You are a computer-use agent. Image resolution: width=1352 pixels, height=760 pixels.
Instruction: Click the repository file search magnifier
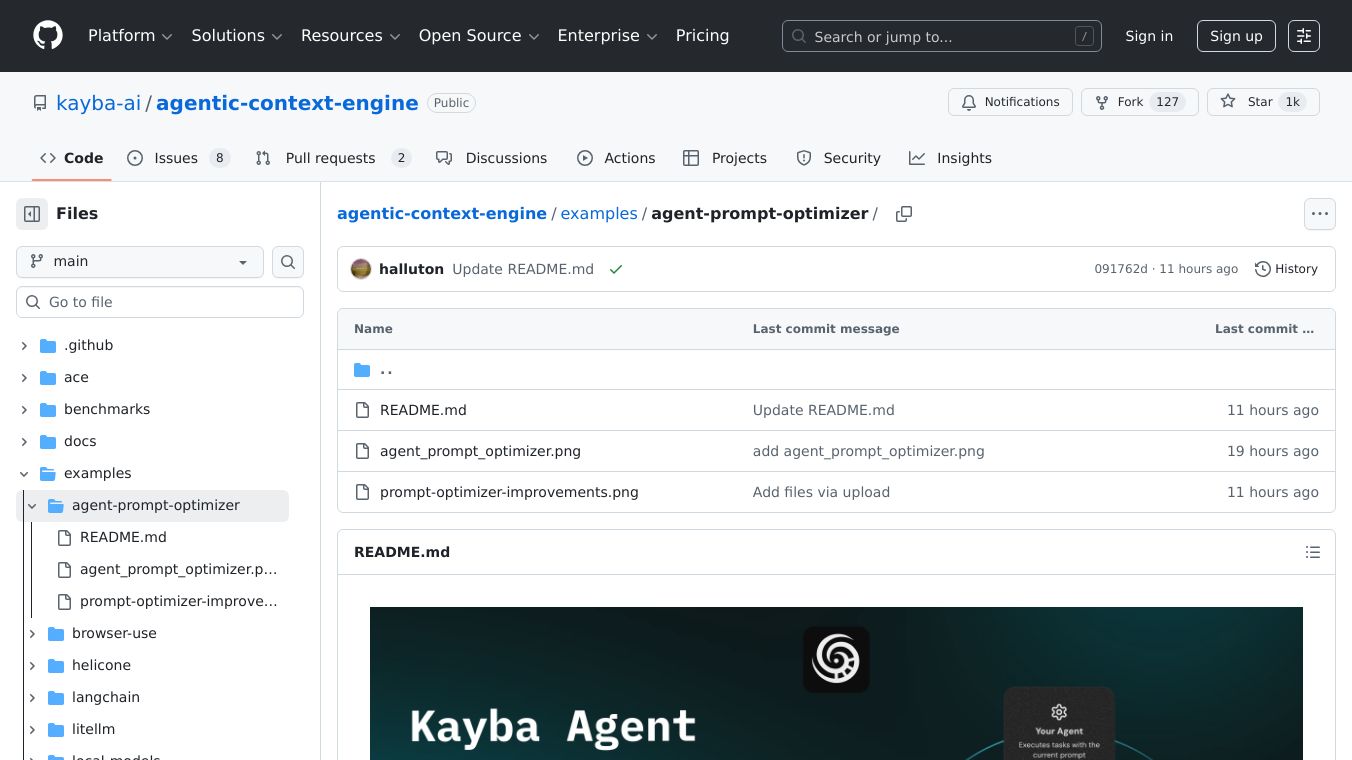coord(287,261)
